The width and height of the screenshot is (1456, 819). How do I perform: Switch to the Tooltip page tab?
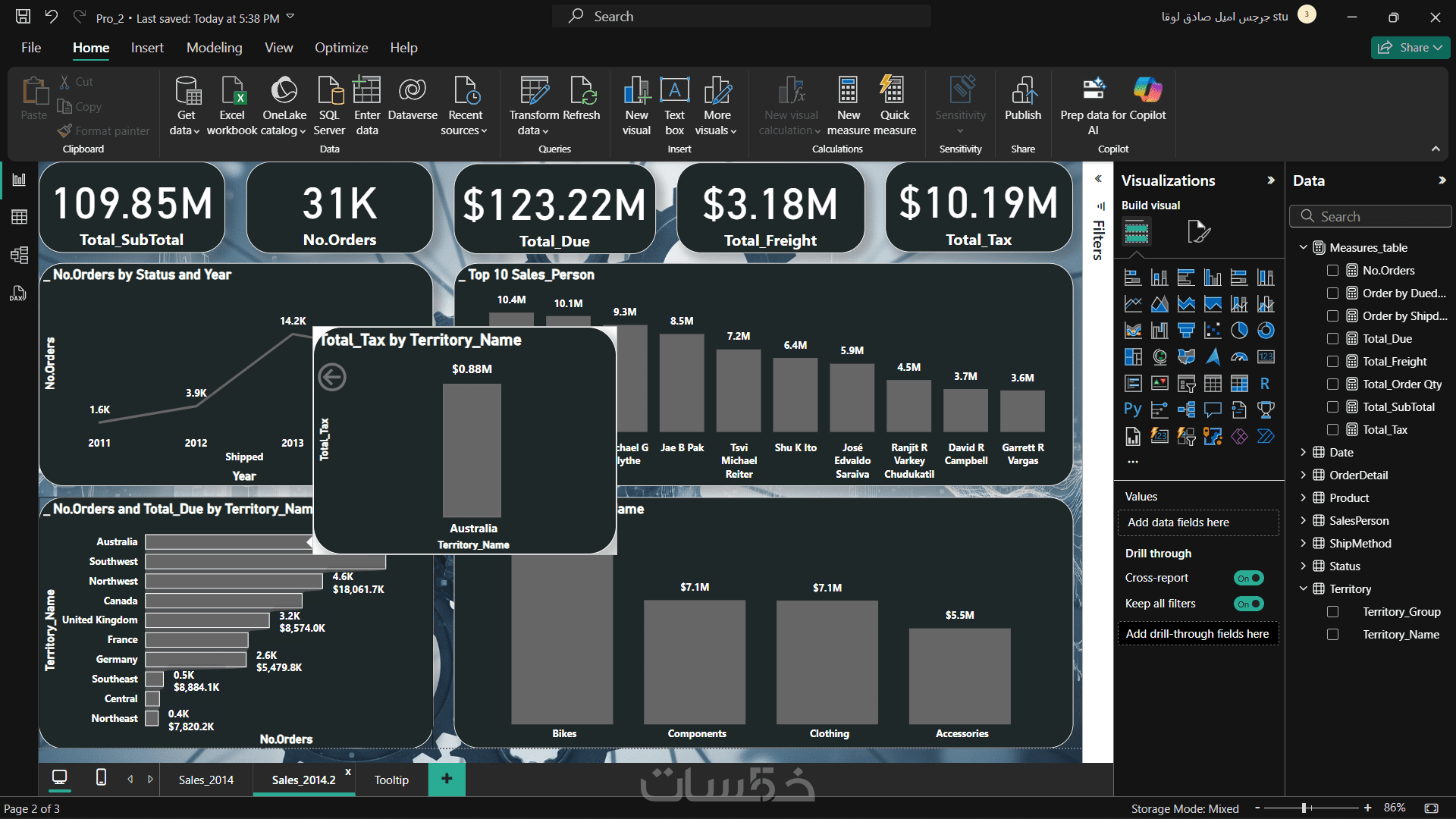click(x=391, y=780)
